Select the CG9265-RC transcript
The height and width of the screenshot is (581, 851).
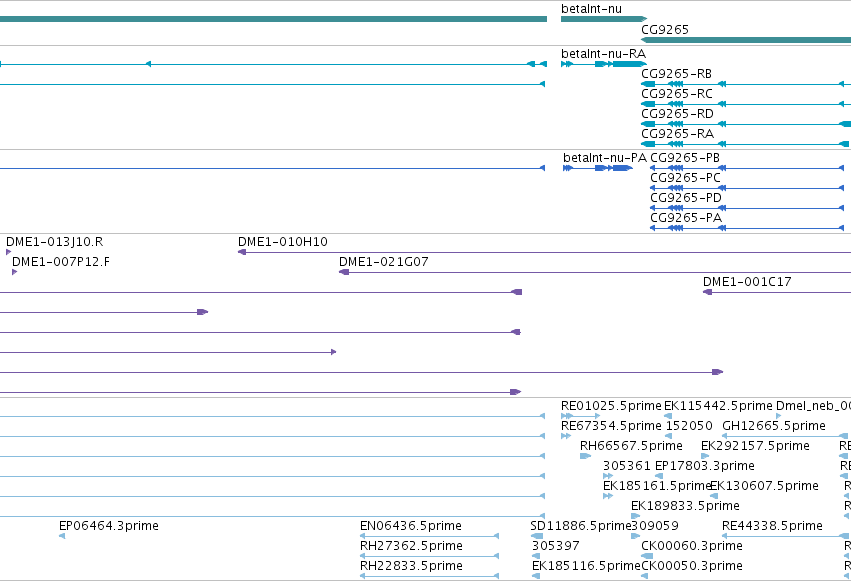click(x=746, y=104)
